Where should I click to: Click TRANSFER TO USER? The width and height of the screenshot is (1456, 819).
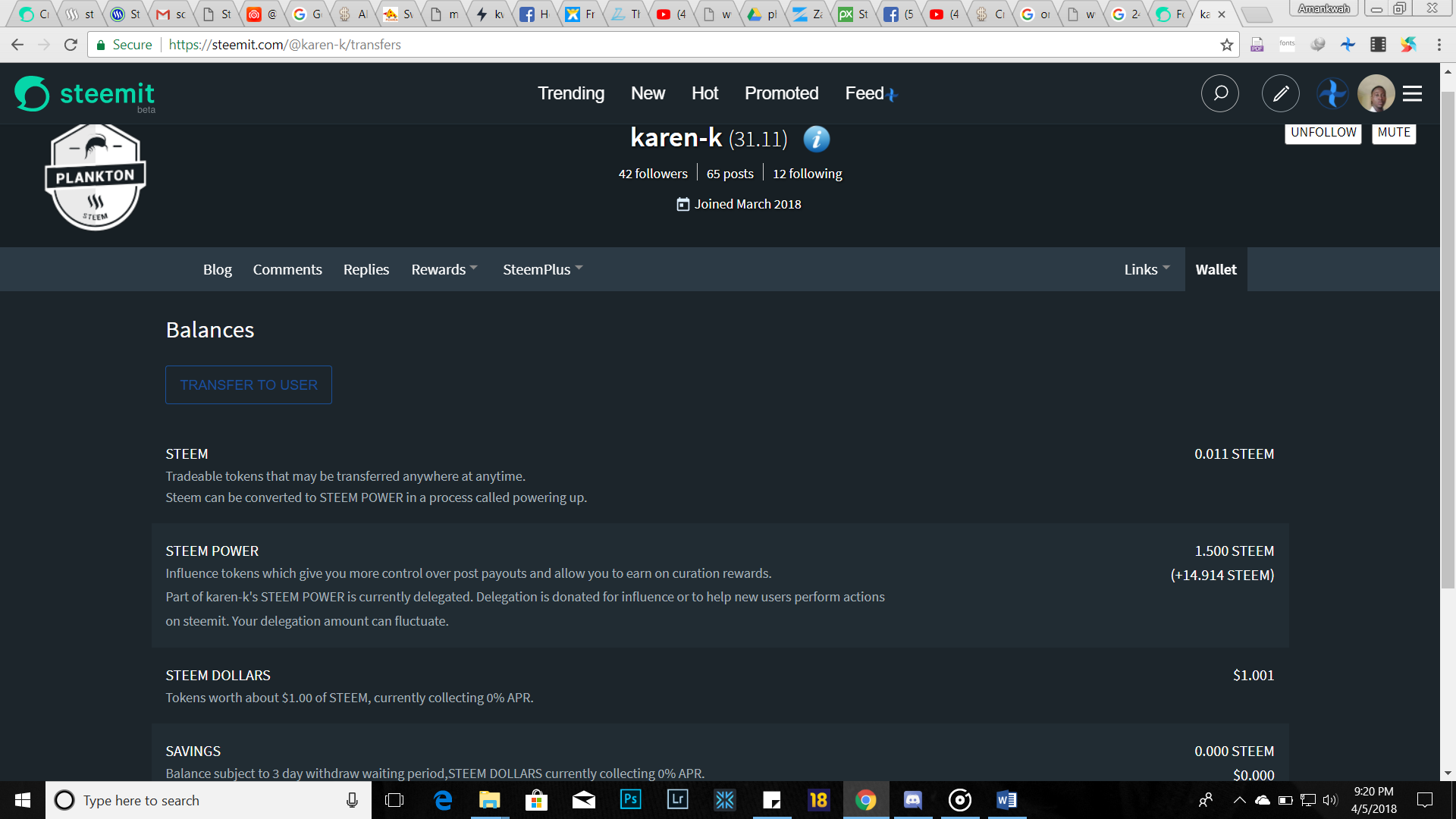pyautogui.click(x=248, y=384)
